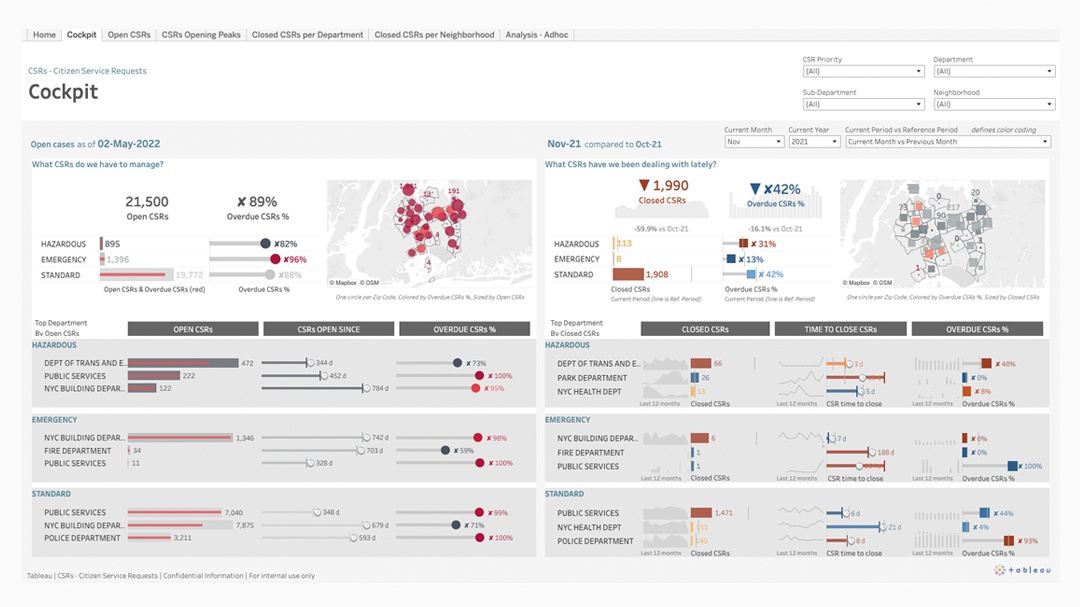Click standard NYC BUILDING DEPAR 71% dot
Image resolution: width=1080 pixels, height=607 pixels.
[455, 525]
